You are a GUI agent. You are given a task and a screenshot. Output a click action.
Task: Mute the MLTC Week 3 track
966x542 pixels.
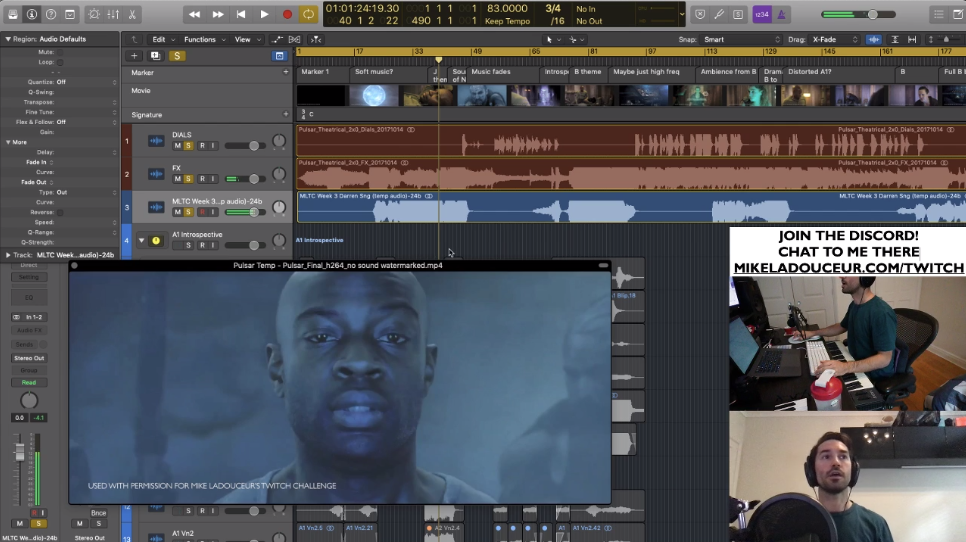(x=177, y=212)
